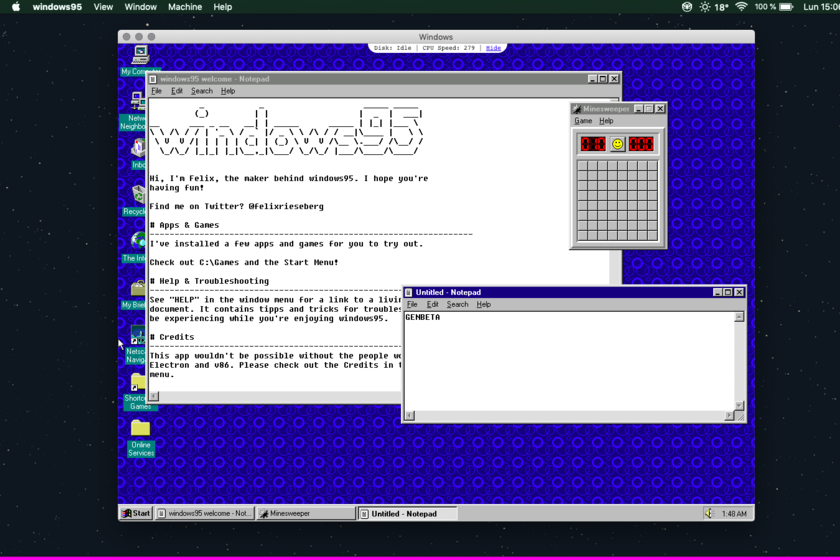
Task: Click the Minesweeper mine counter display
Action: click(x=593, y=144)
